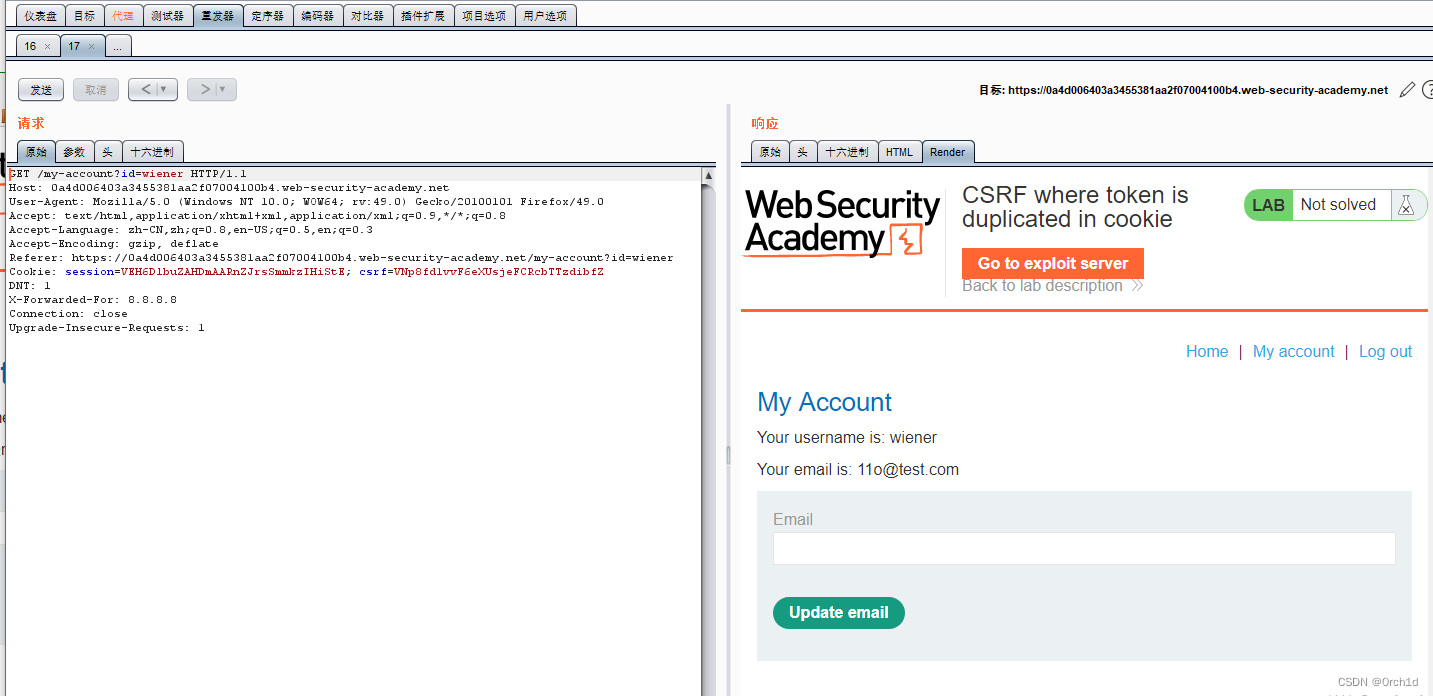This screenshot has height=696, width=1433.
Task: Close repeater tab 16
Action: tap(47, 47)
